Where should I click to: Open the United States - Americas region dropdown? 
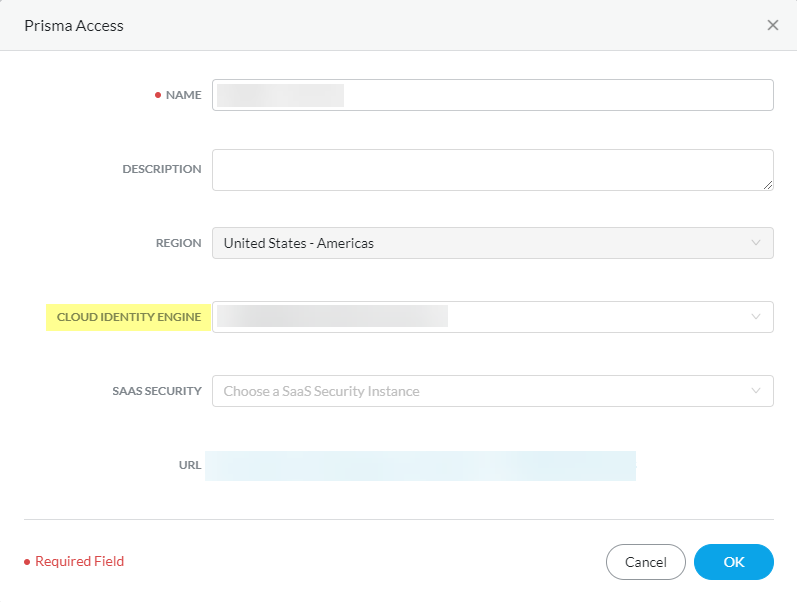pos(480,243)
